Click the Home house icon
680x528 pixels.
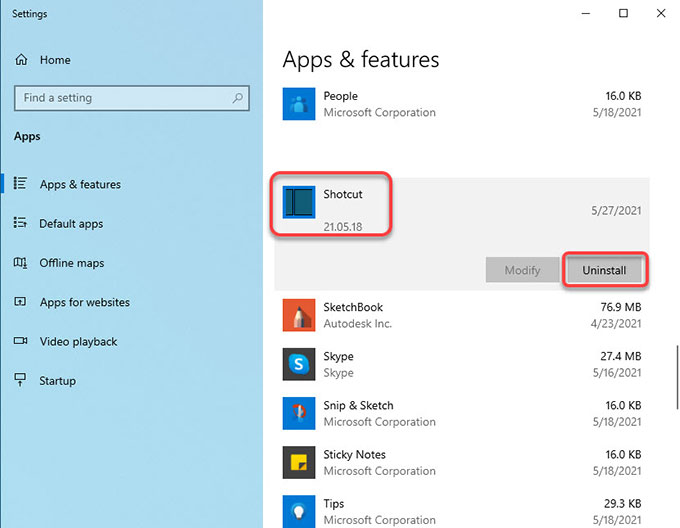click(x=21, y=59)
